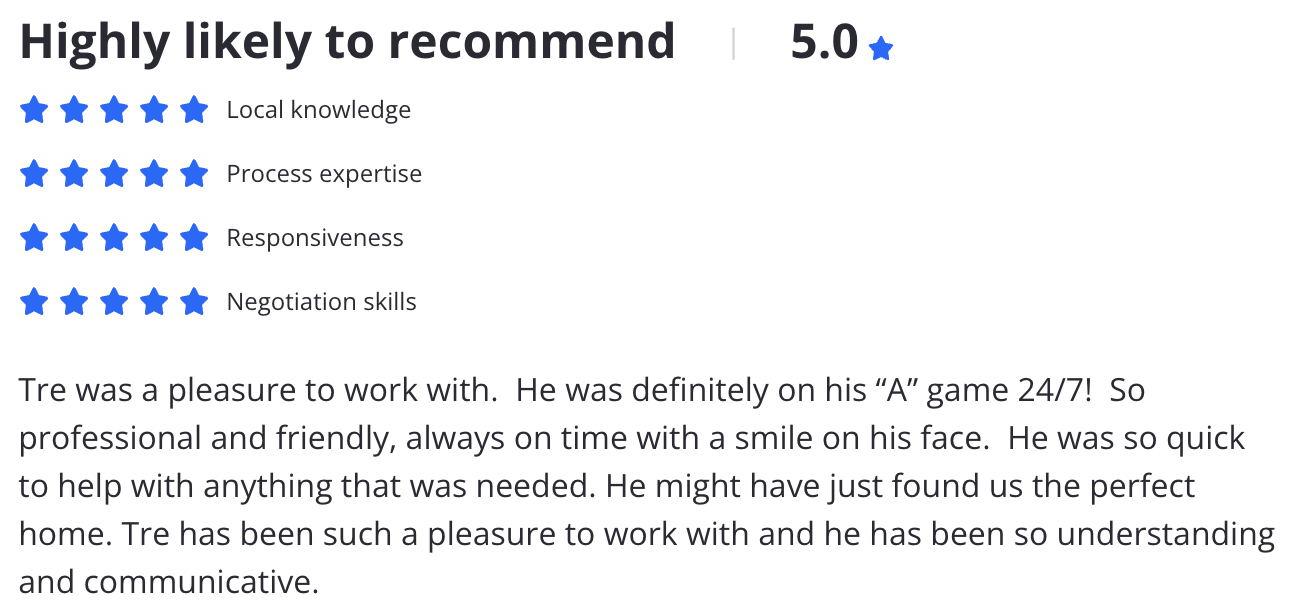The height and width of the screenshot is (615, 1290).
Task: Click the fourth star of Responsiveness
Action: (154, 237)
